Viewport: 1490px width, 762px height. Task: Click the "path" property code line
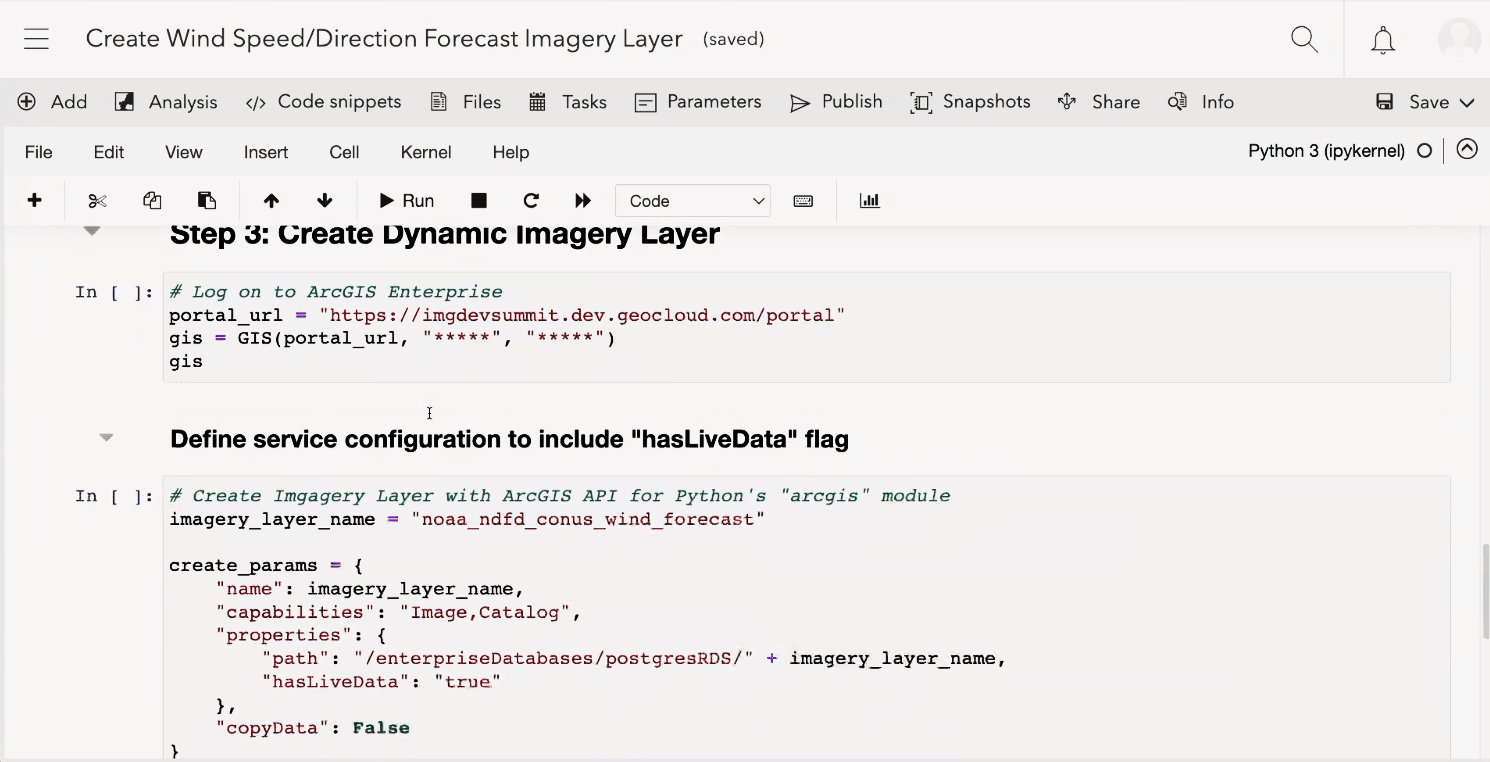[634, 658]
